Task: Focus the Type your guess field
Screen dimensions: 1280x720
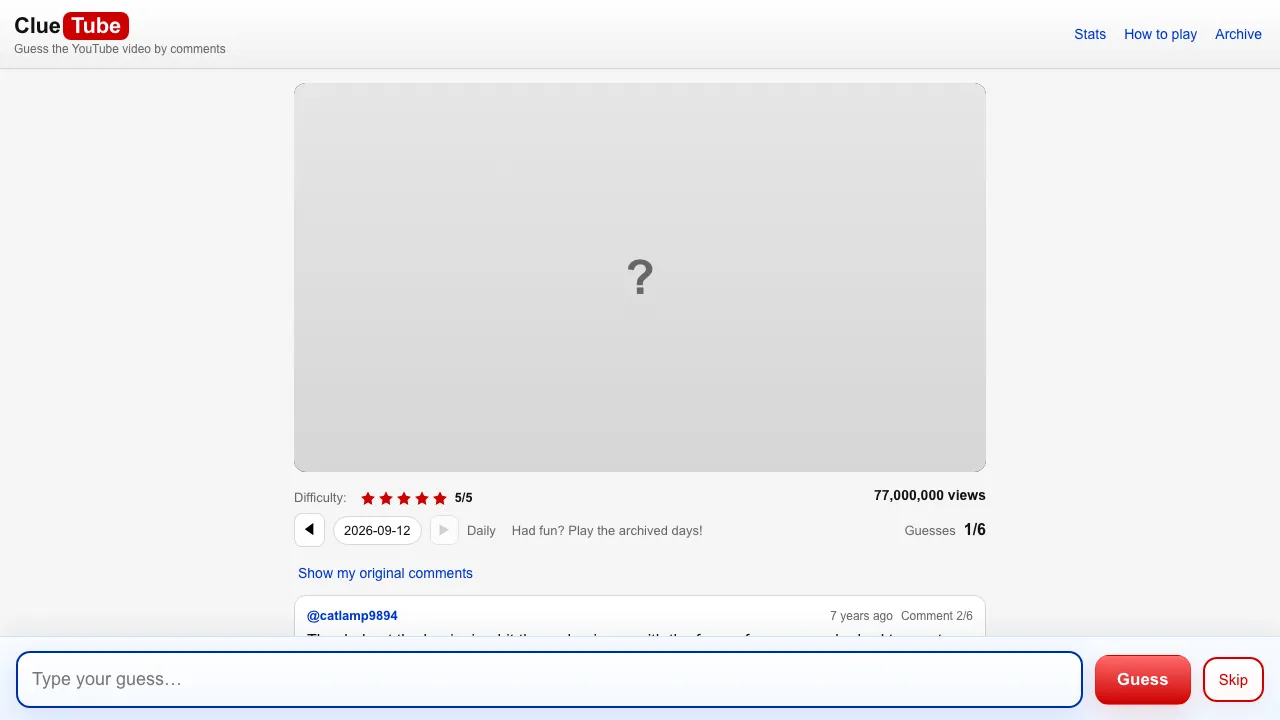Action: tap(549, 679)
